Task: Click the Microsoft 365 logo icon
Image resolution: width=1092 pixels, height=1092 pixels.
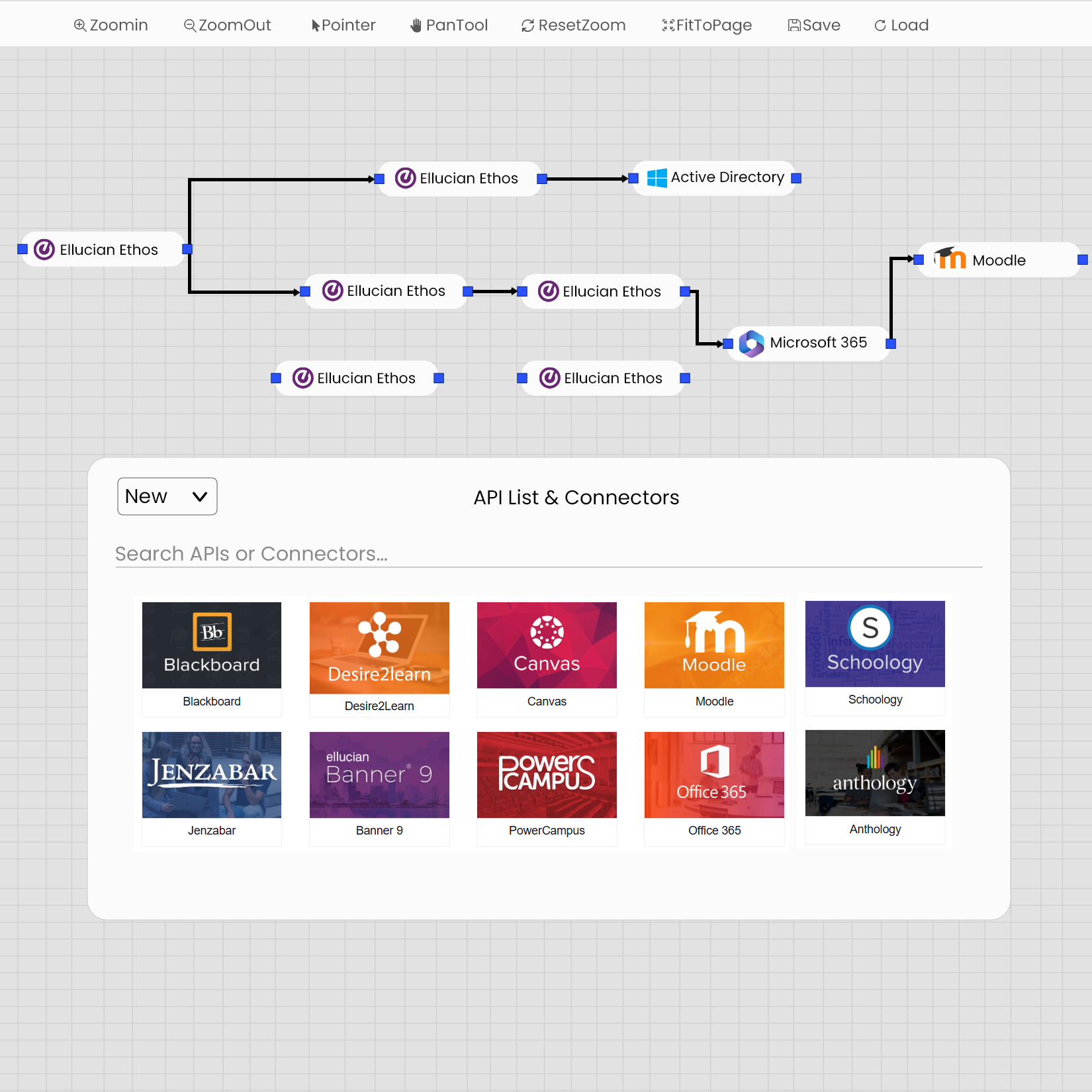Action: pos(751,343)
